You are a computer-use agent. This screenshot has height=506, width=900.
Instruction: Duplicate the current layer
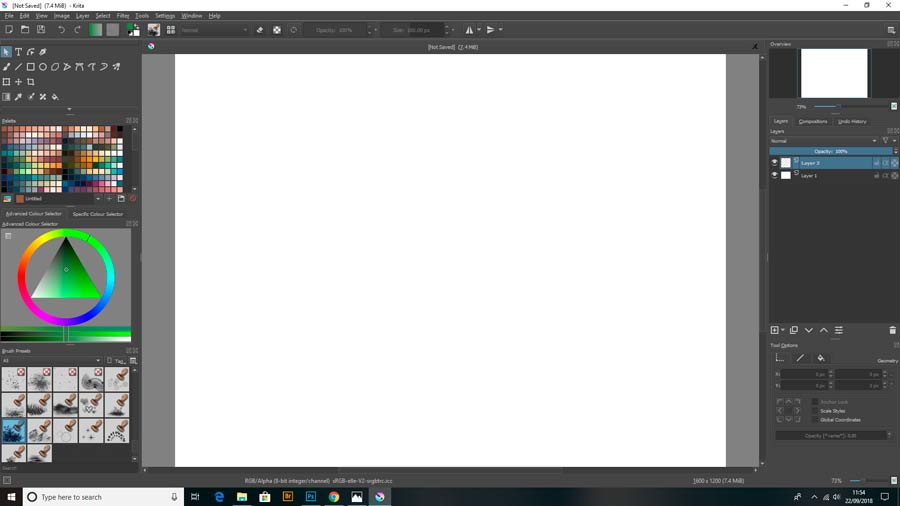coord(794,330)
